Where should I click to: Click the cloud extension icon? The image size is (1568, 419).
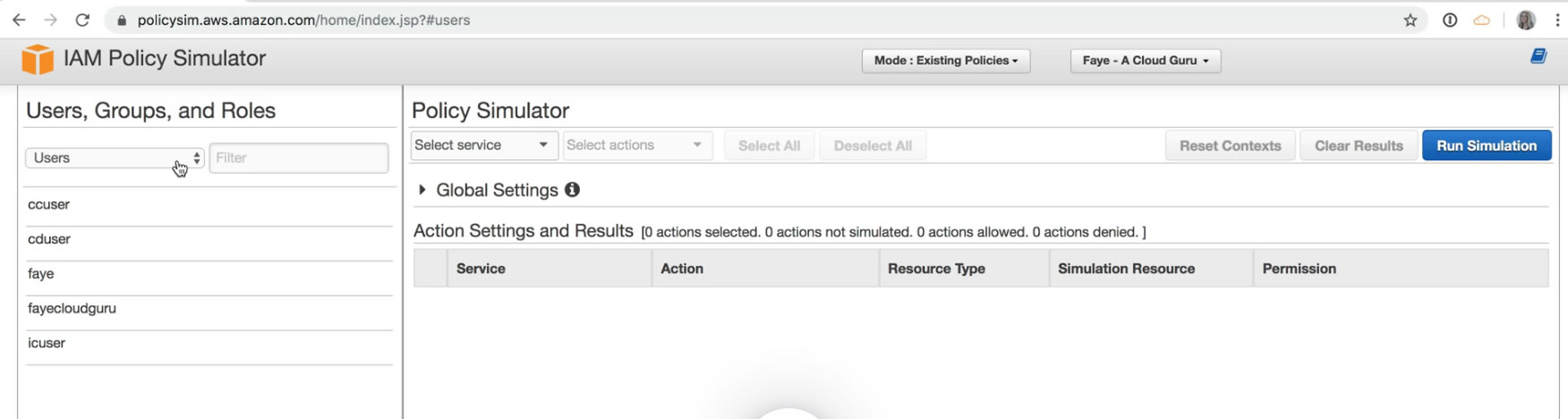pyautogui.click(x=1482, y=20)
